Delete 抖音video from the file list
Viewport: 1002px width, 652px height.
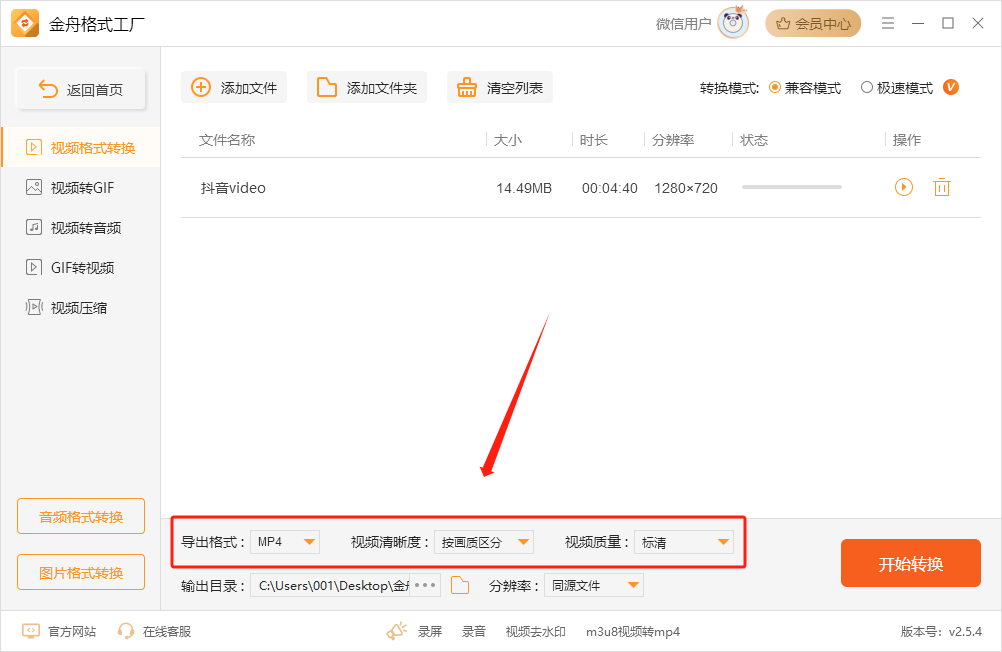[941, 187]
